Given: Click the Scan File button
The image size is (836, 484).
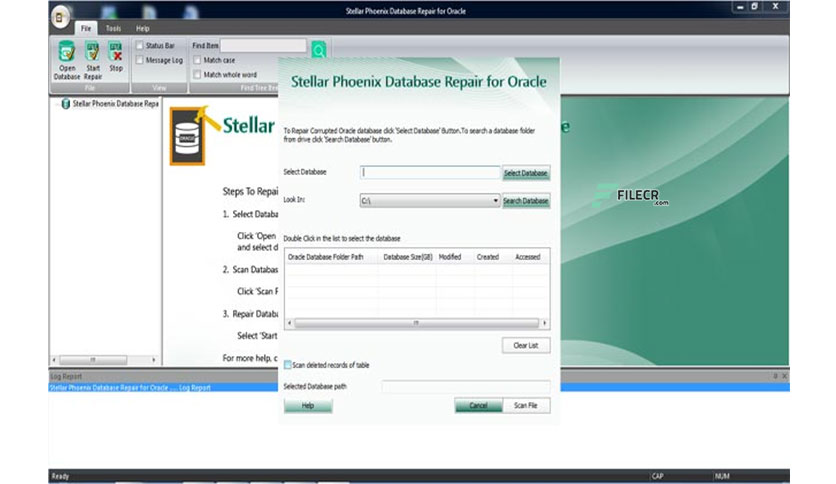Looking at the screenshot, I should 526,406.
